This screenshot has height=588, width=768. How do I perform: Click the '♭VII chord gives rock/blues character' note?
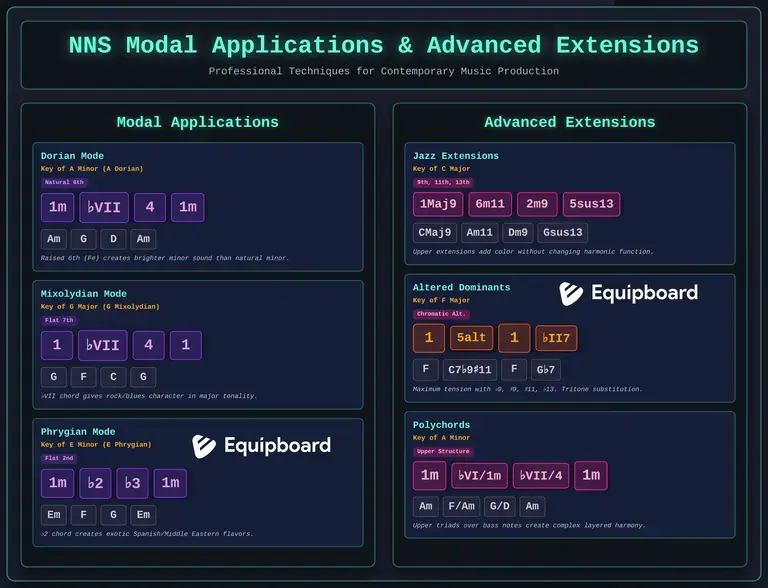149,396
